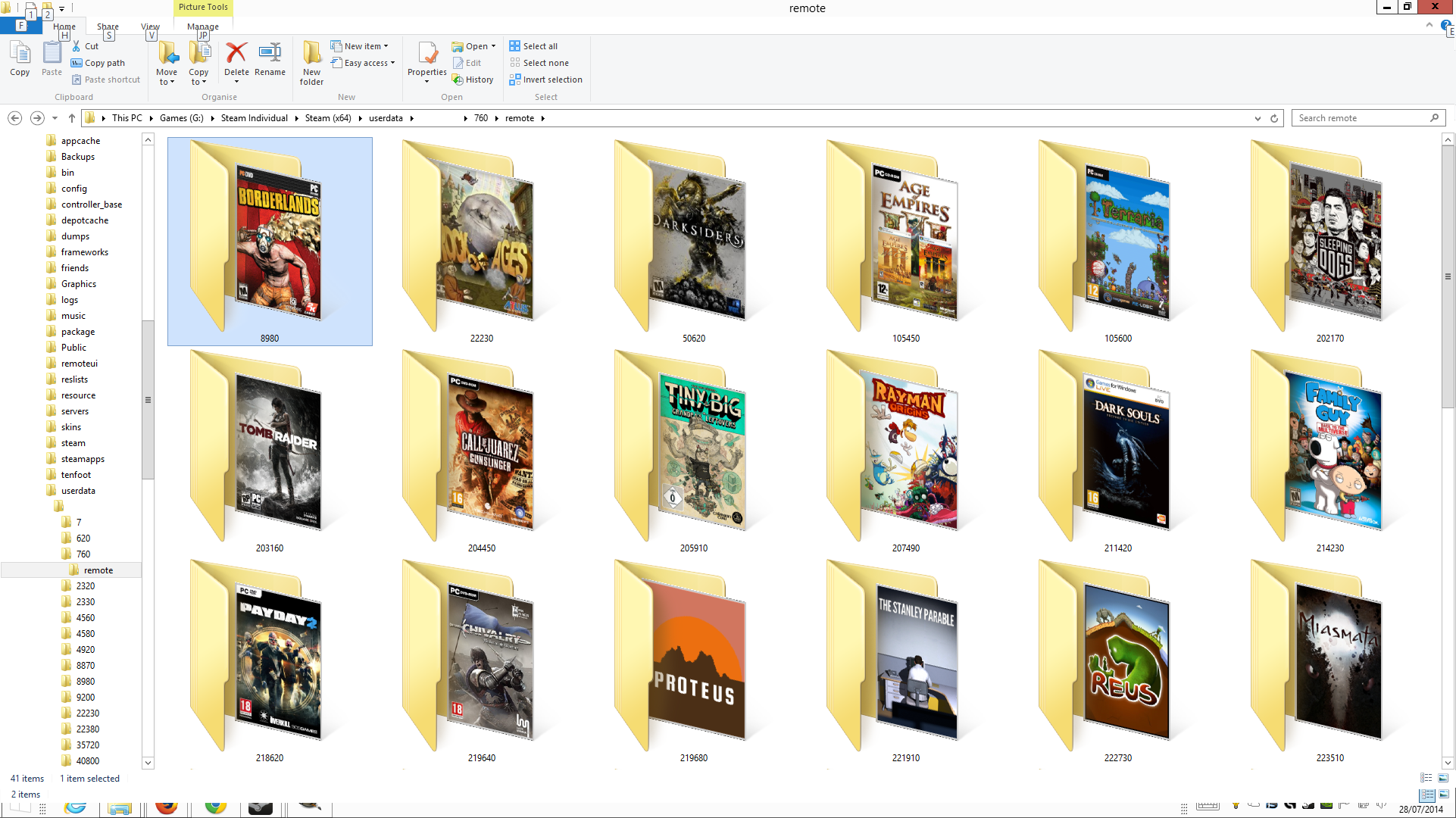The width and height of the screenshot is (1456, 818).
Task: Click the Forward navigation arrow
Action: click(36, 118)
